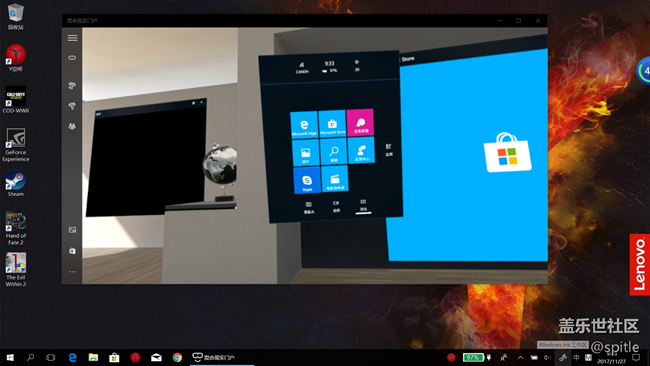Click the speaker volume icon in tray
650x366 pixels.
tap(547, 357)
